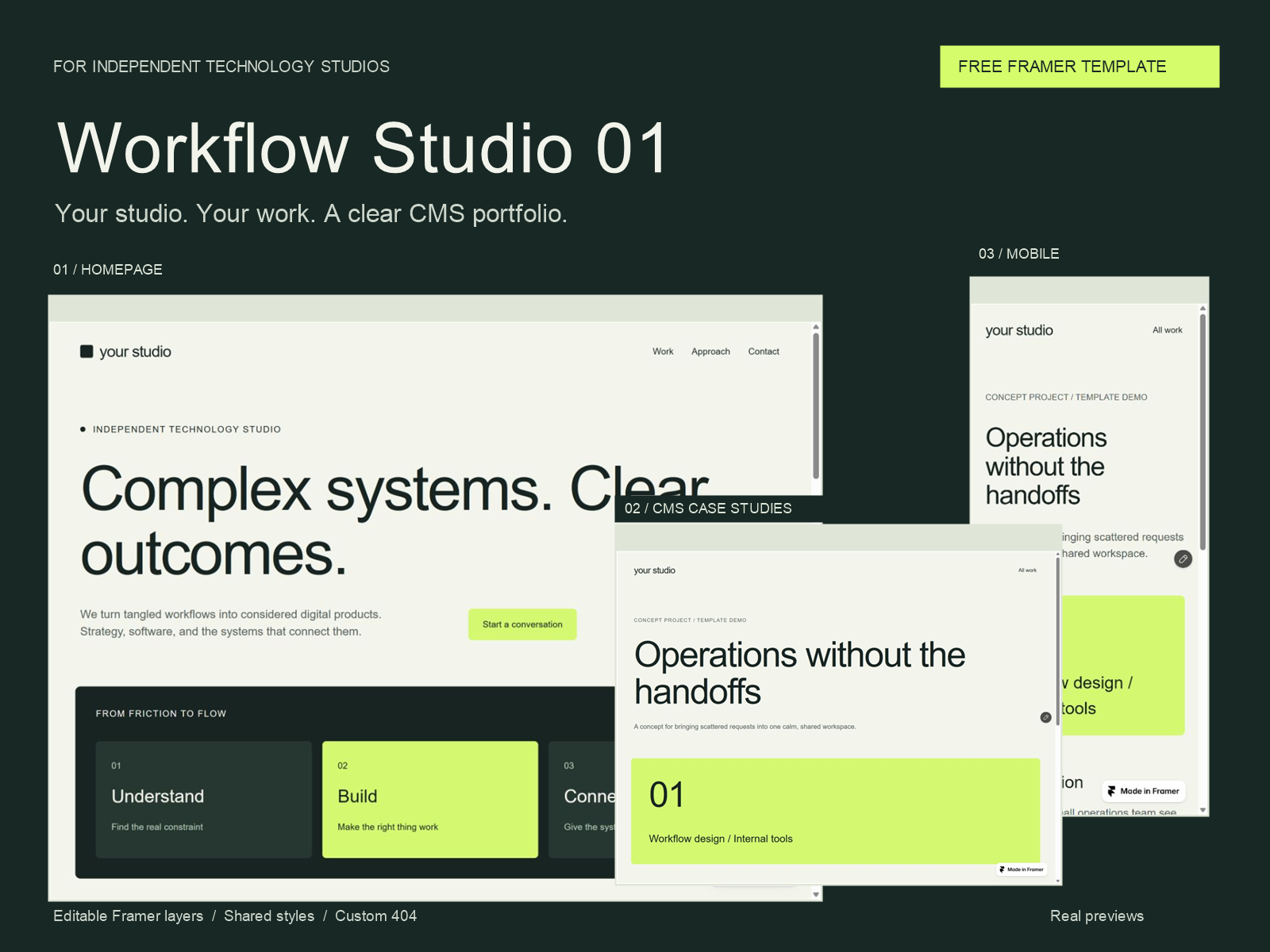The image size is (1270, 952).
Task: Select the 02 Build card
Action: click(430, 800)
